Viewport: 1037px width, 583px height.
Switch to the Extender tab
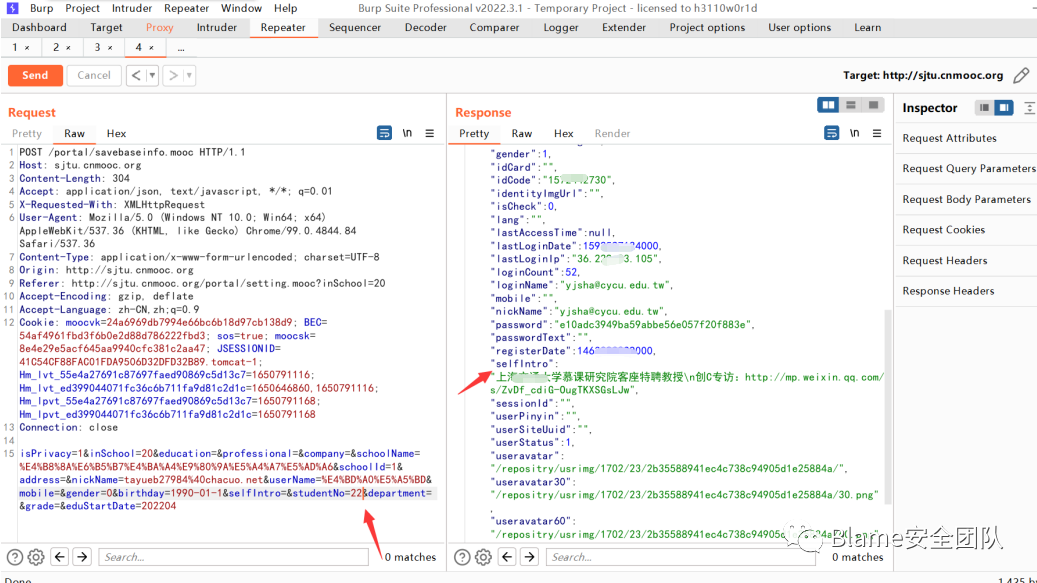(624, 28)
